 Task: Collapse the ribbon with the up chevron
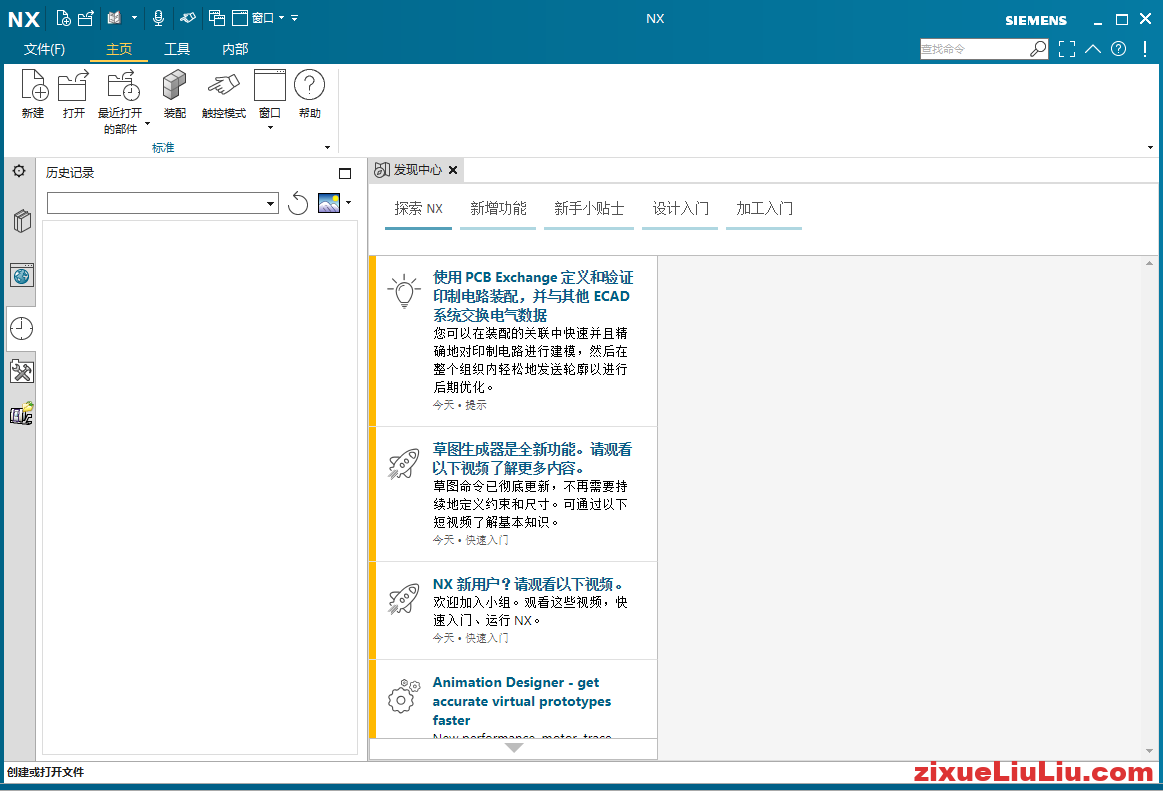[1093, 49]
